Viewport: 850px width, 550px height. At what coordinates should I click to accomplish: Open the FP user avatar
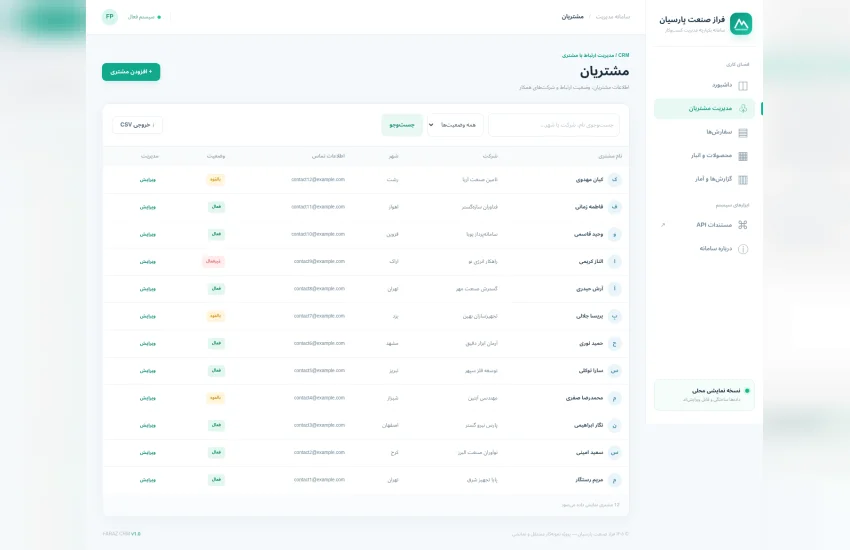point(110,17)
